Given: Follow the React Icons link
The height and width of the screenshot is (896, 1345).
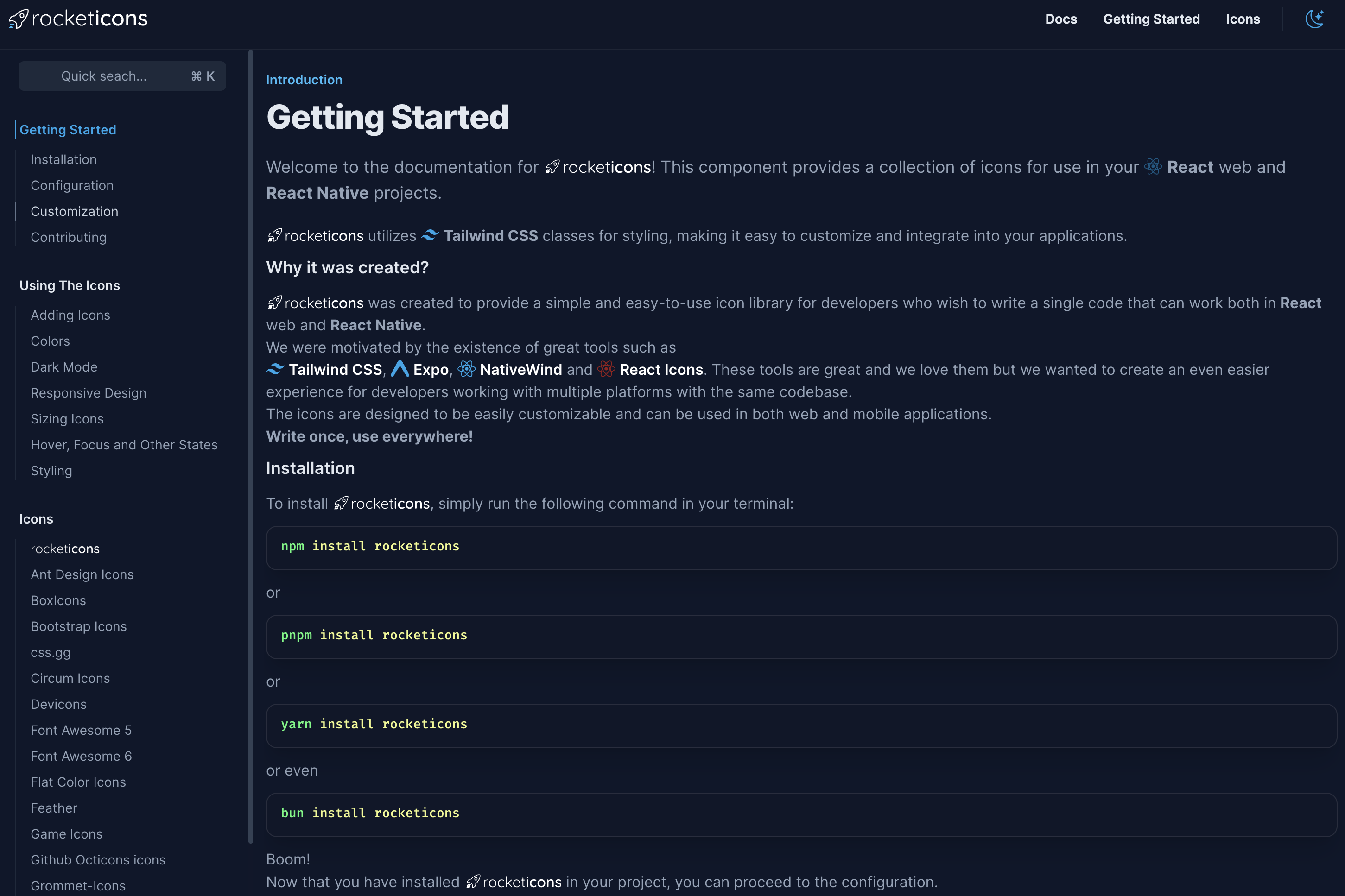Looking at the screenshot, I should point(661,370).
